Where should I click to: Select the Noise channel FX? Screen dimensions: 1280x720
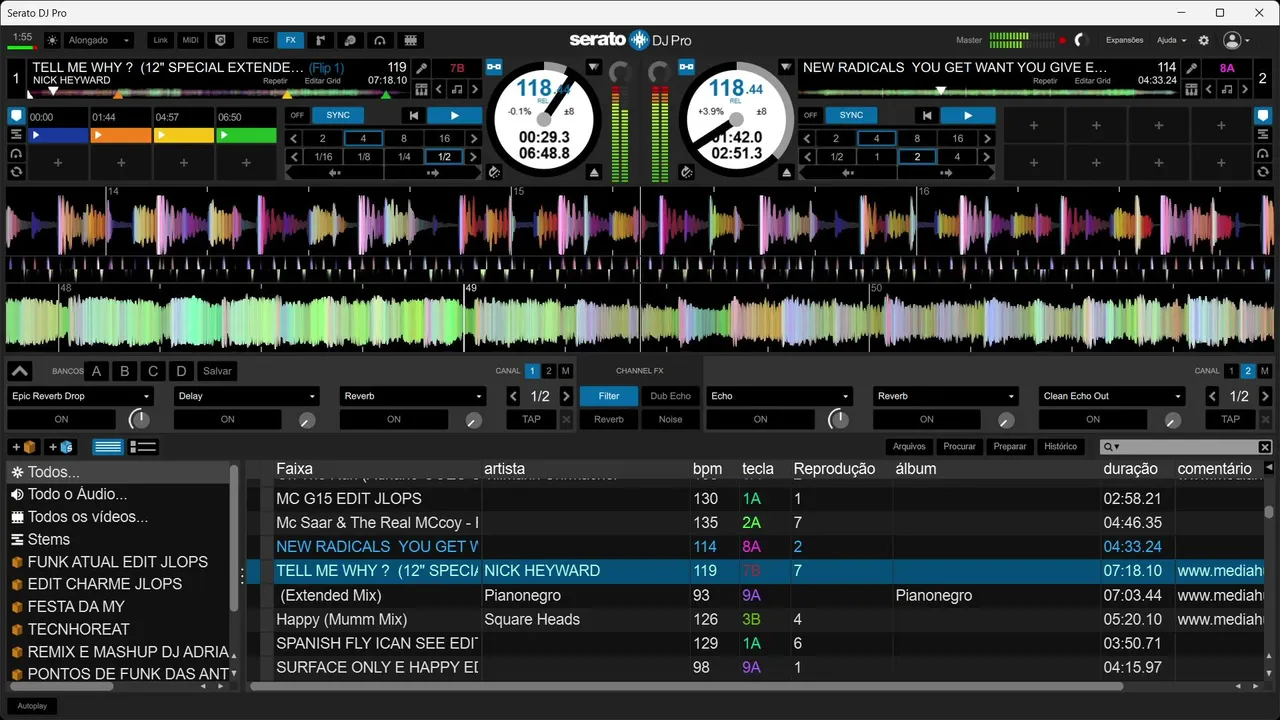[x=670, y=420]
